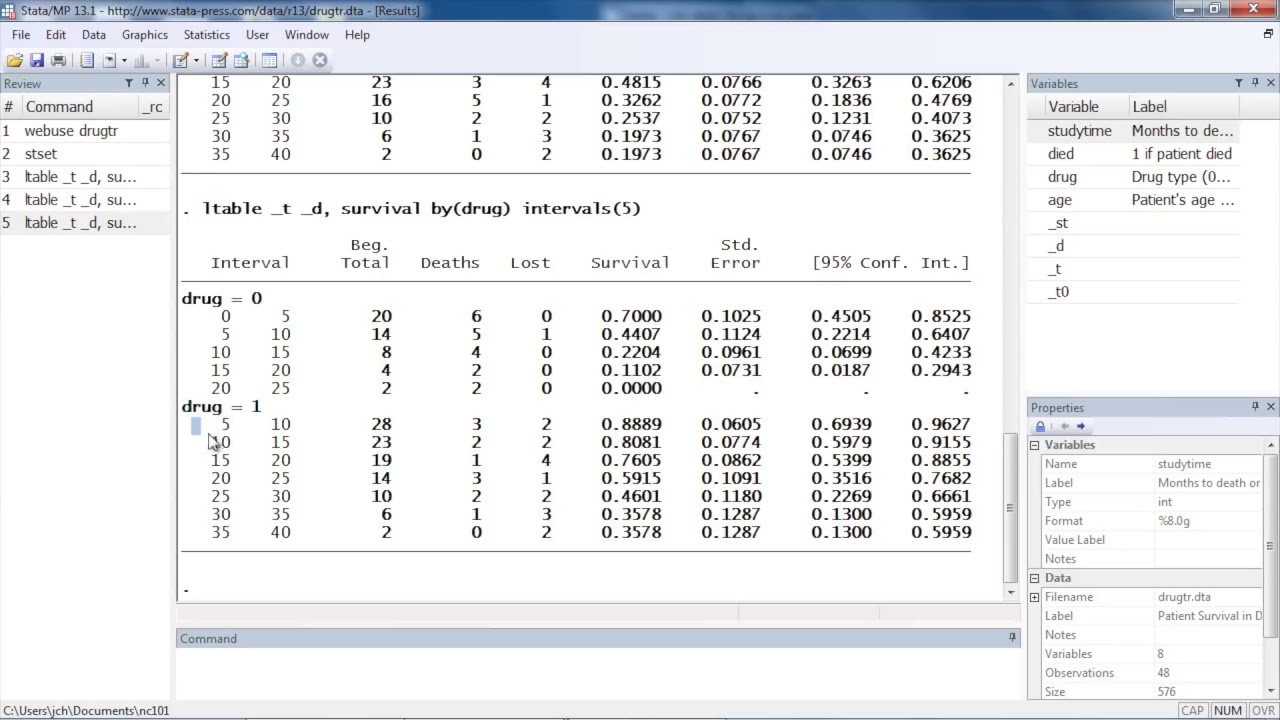Select the _t0 variable

click(x=1135, y=292)
